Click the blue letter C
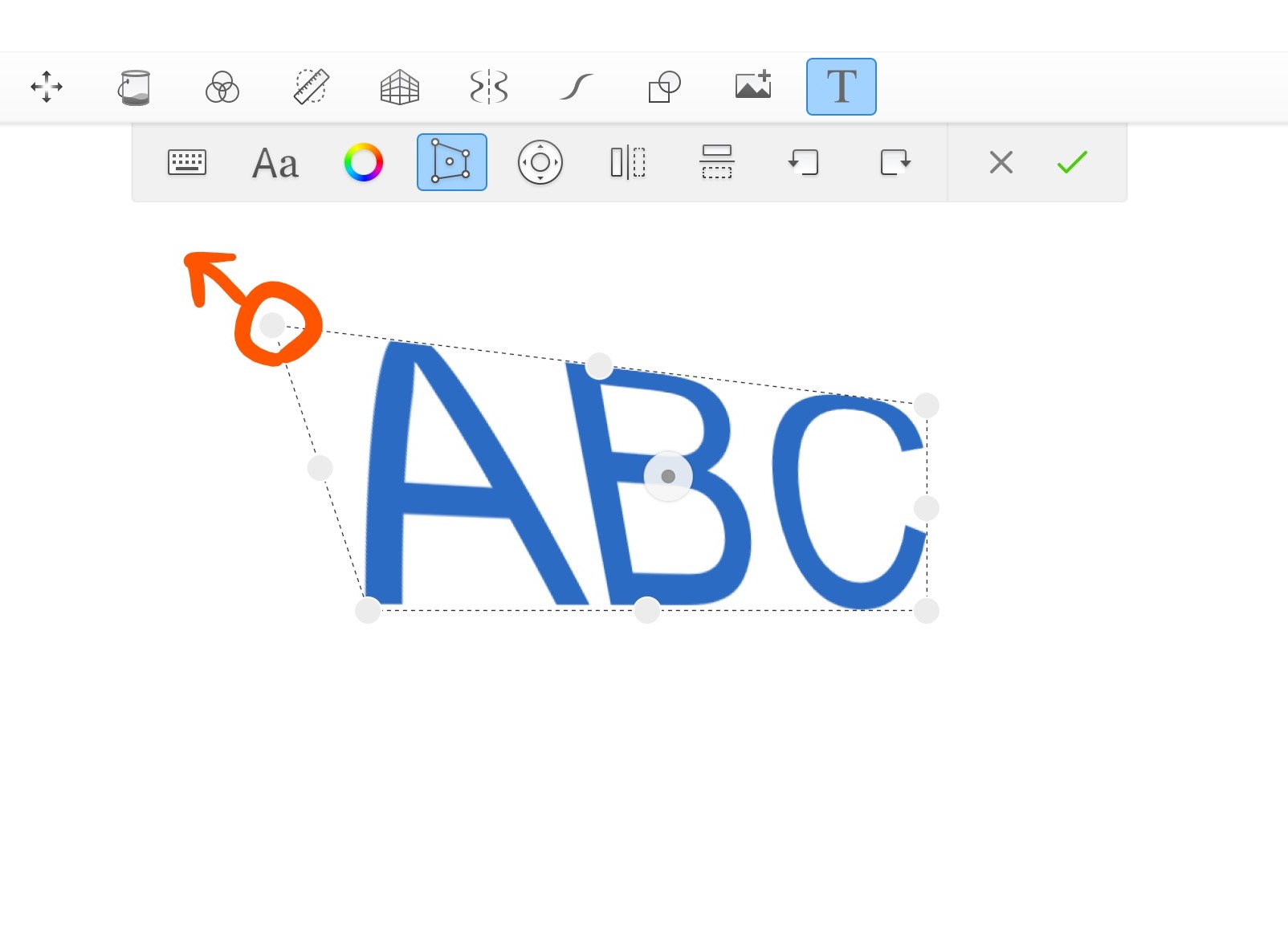 tap(848, 502)
